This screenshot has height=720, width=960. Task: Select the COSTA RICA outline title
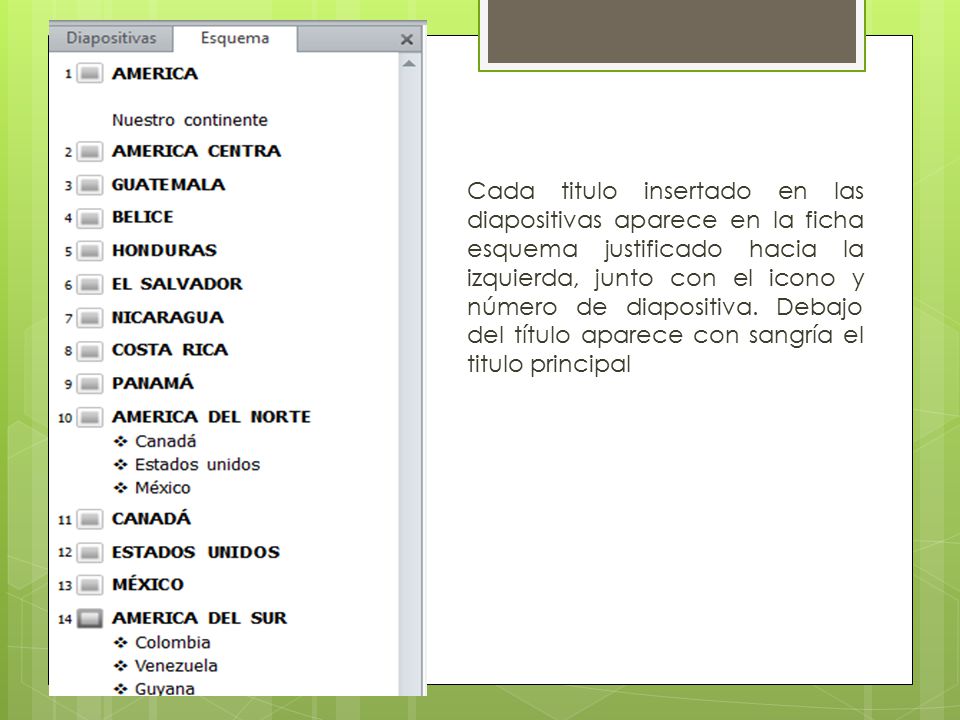click(170, 350)
